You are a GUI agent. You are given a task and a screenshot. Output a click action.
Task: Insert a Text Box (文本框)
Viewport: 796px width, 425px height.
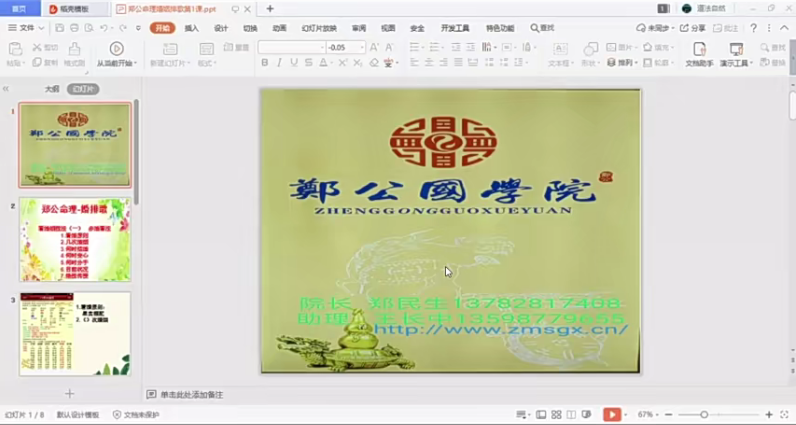[x=560, y=54]
